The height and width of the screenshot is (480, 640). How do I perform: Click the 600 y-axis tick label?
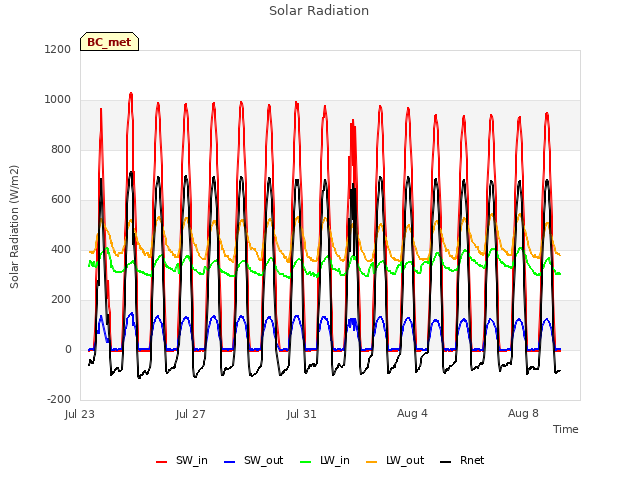(61, 200)
